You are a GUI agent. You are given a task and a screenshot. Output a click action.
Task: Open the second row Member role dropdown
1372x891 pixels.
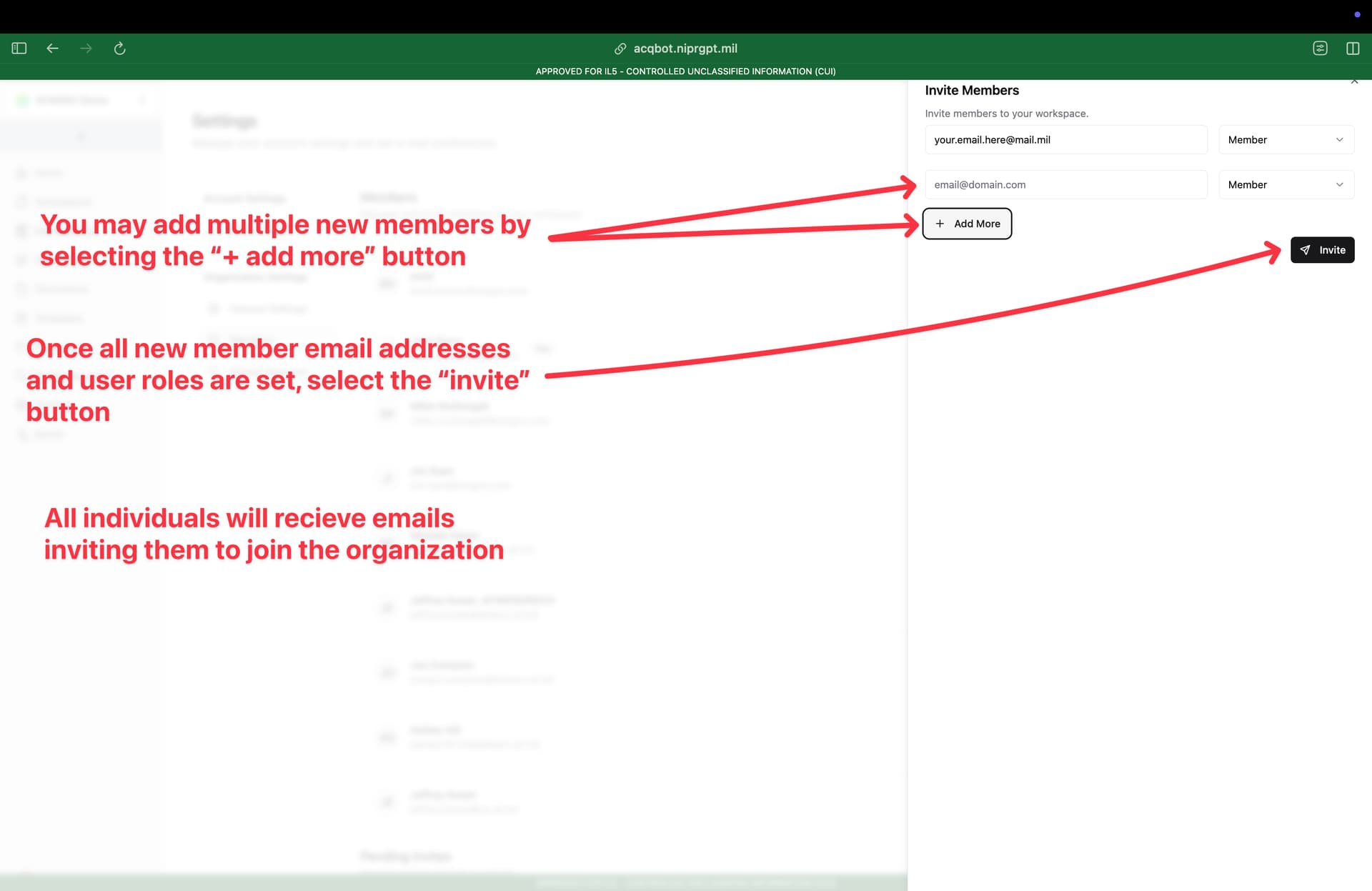1286,184
